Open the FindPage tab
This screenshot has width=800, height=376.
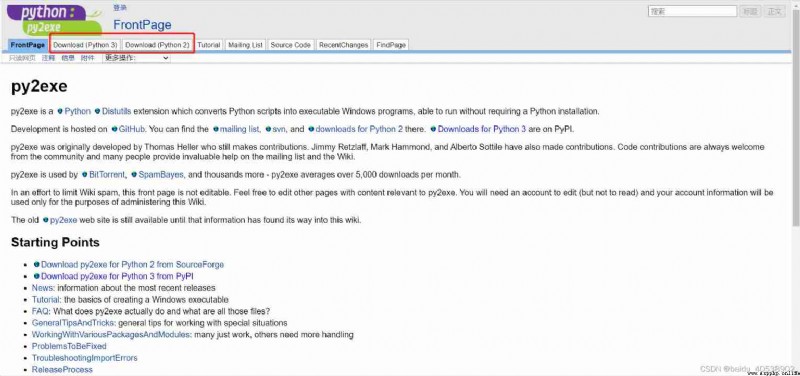391,45
